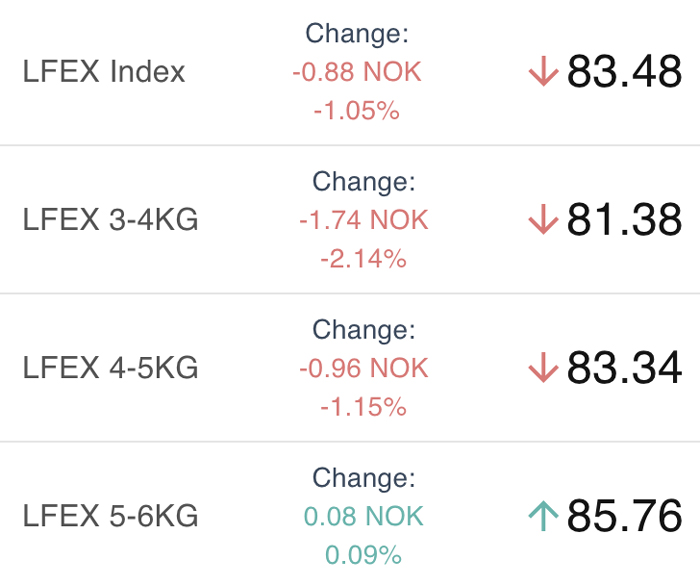Image resolution: width=700 pixels, height=585 pixels.
Task: Click the green 0.09% percentage change
Action: click(363, 555)
